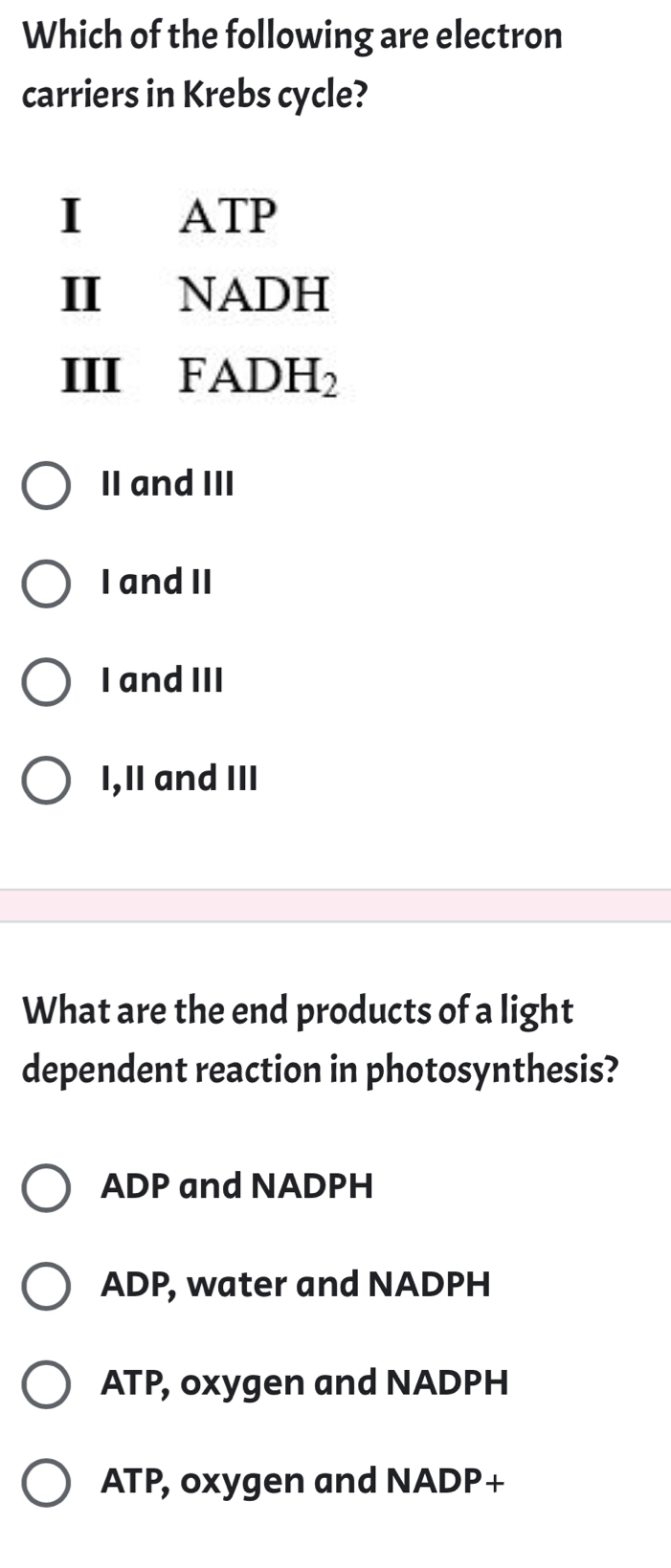Select the 'II and III' radio button
Image resolution: width=671 pixels, height=1568 pixels.
(x=47, y=486)
